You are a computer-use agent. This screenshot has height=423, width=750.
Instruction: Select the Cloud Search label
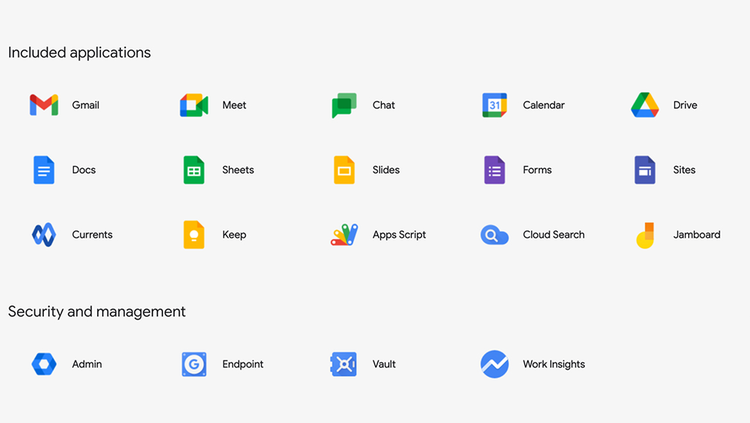(553, 234)
